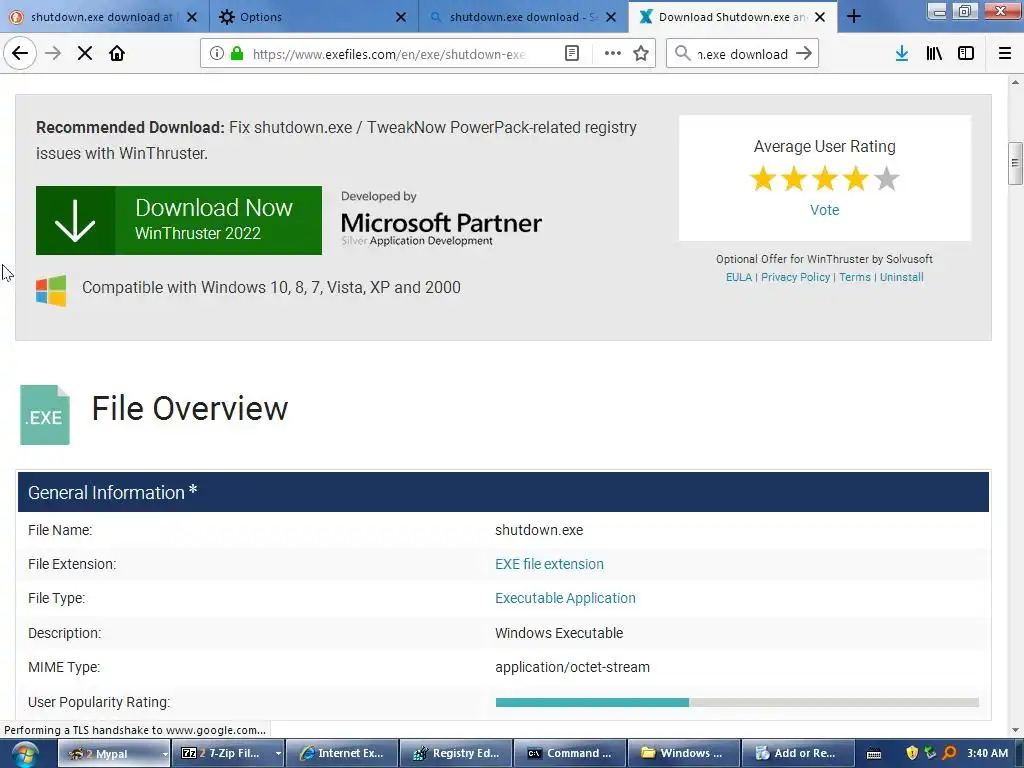The width and height of the screenshot is (1024, 768).
Task: Bookmark this page with the star icon
Action: pyautogui.click(x=641, y=54)
